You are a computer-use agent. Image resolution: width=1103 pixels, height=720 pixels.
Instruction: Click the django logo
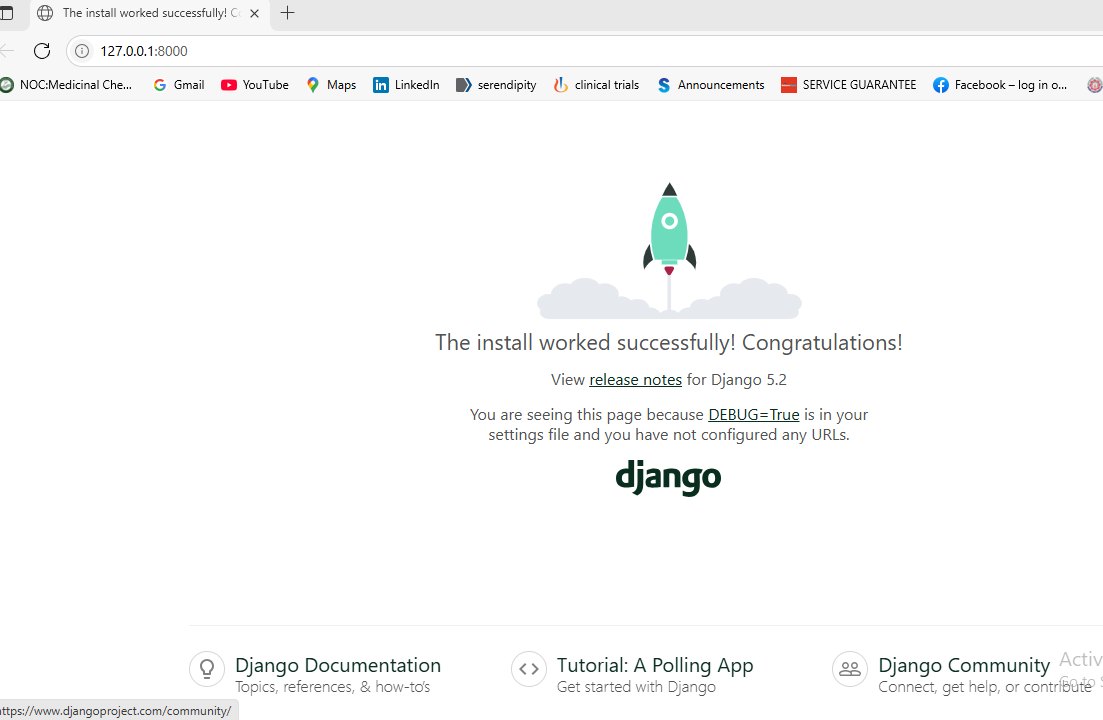(668, 478)
